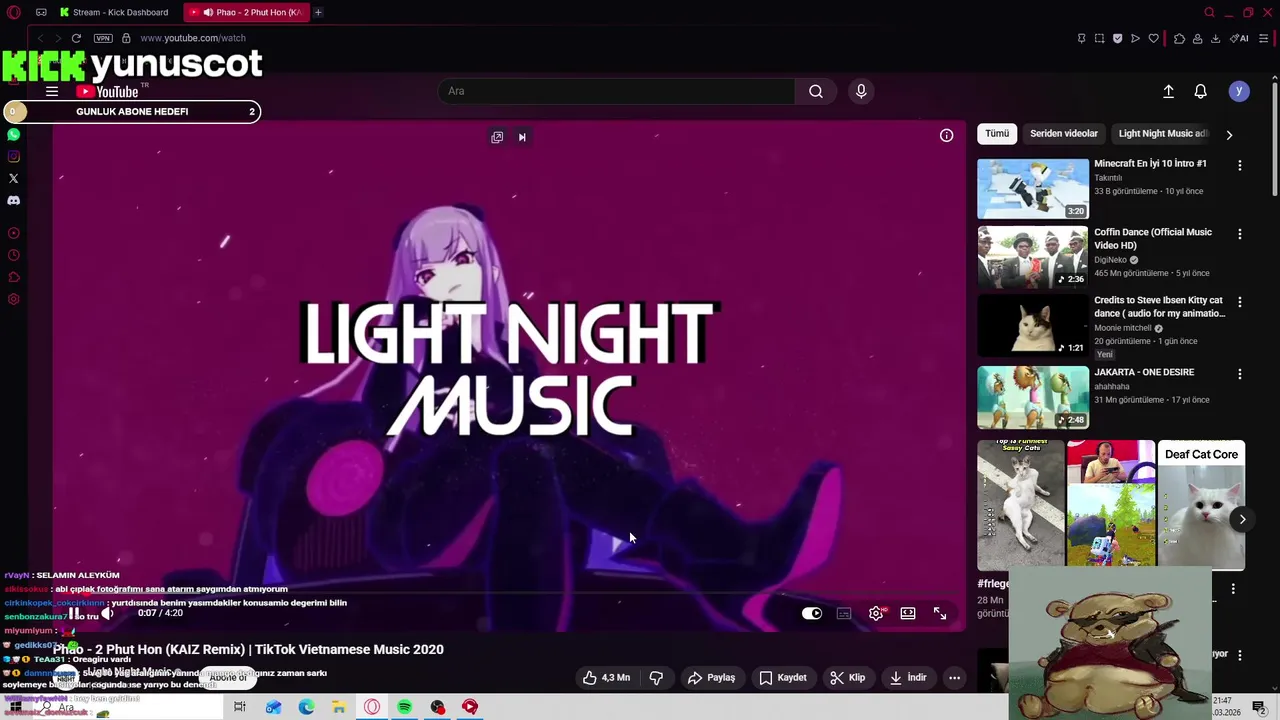Open the Opera AI assistant button
This screenshot has width=1280, height=720.
[1239, 38]
